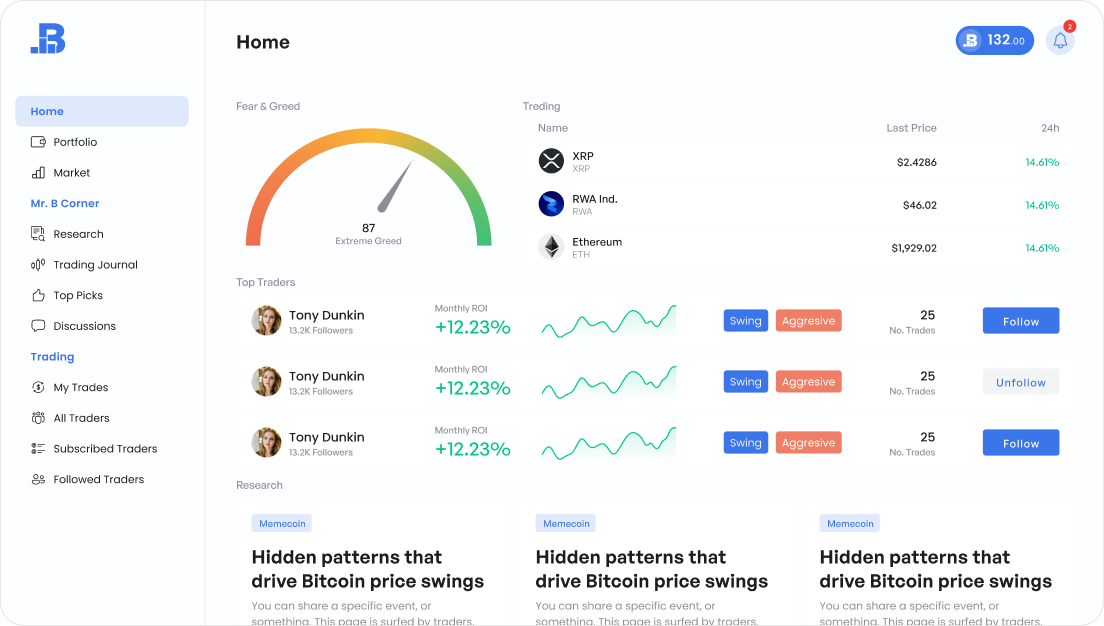This screenshot has height=626, width=1104.
Task: Toggle the Aggressive tag on last trader
Action: coord(808,442)
